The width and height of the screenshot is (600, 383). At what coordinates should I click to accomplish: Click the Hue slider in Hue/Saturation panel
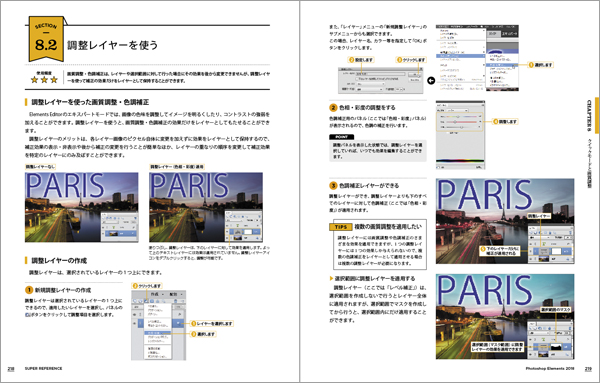point(461,116)
